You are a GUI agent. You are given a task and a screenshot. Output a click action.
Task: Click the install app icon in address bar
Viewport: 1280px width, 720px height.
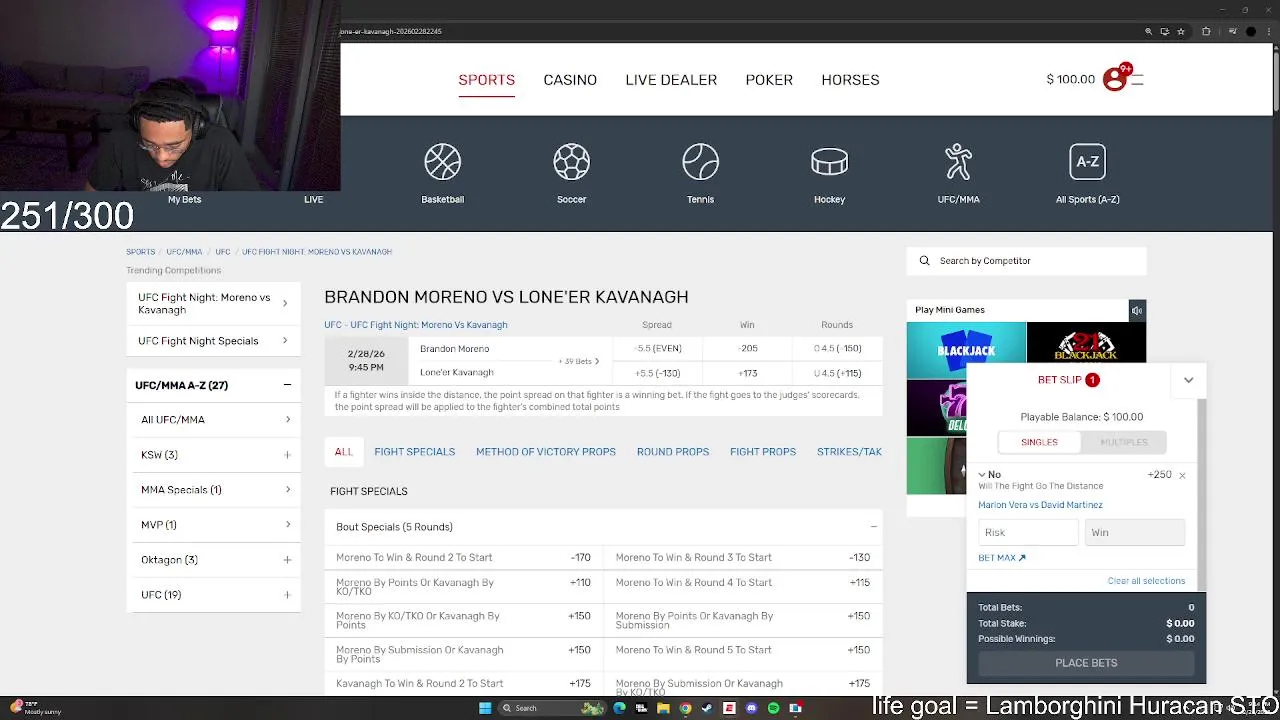point(1165,31)
